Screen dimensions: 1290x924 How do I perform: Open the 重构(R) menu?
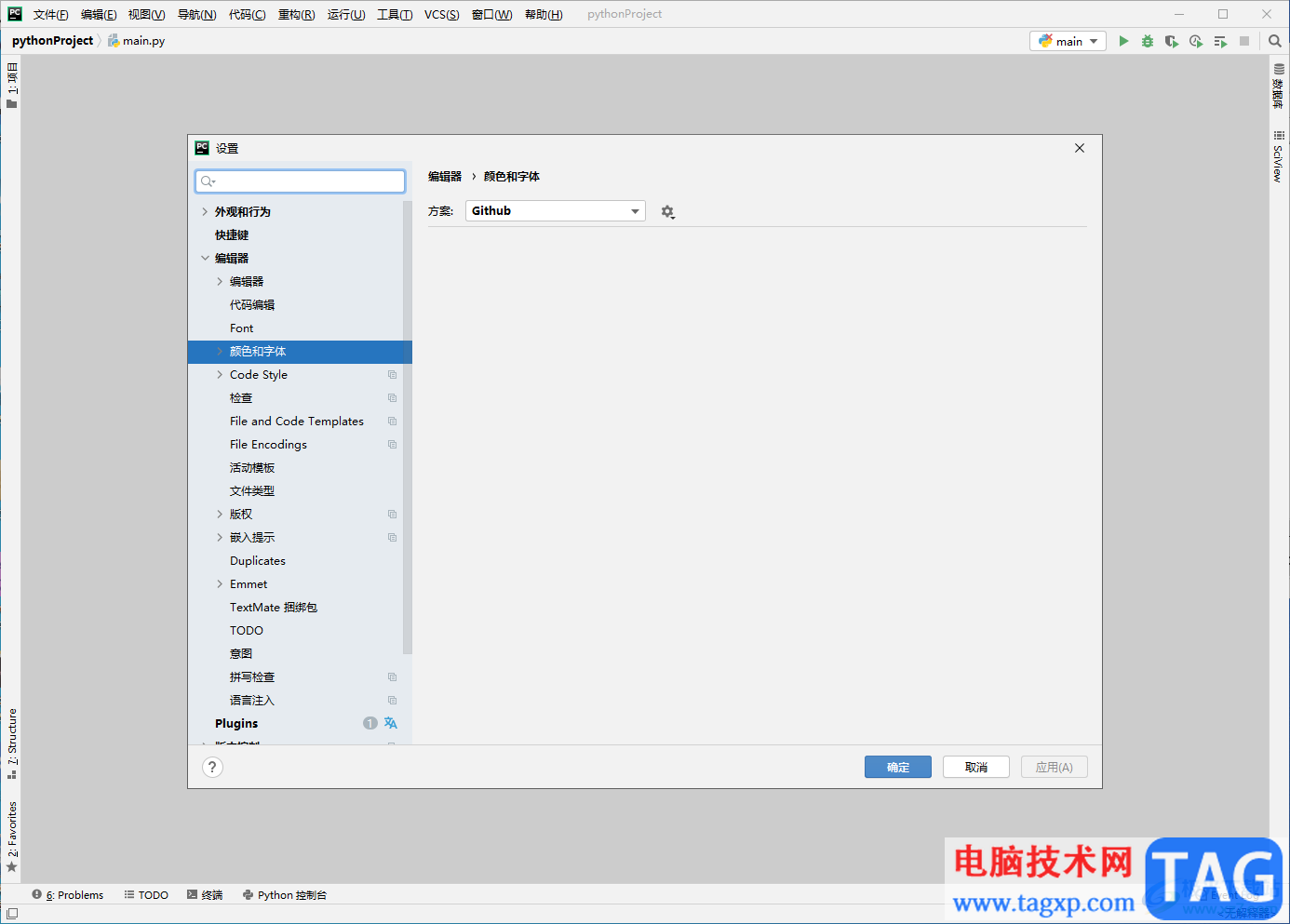(297, 15)
